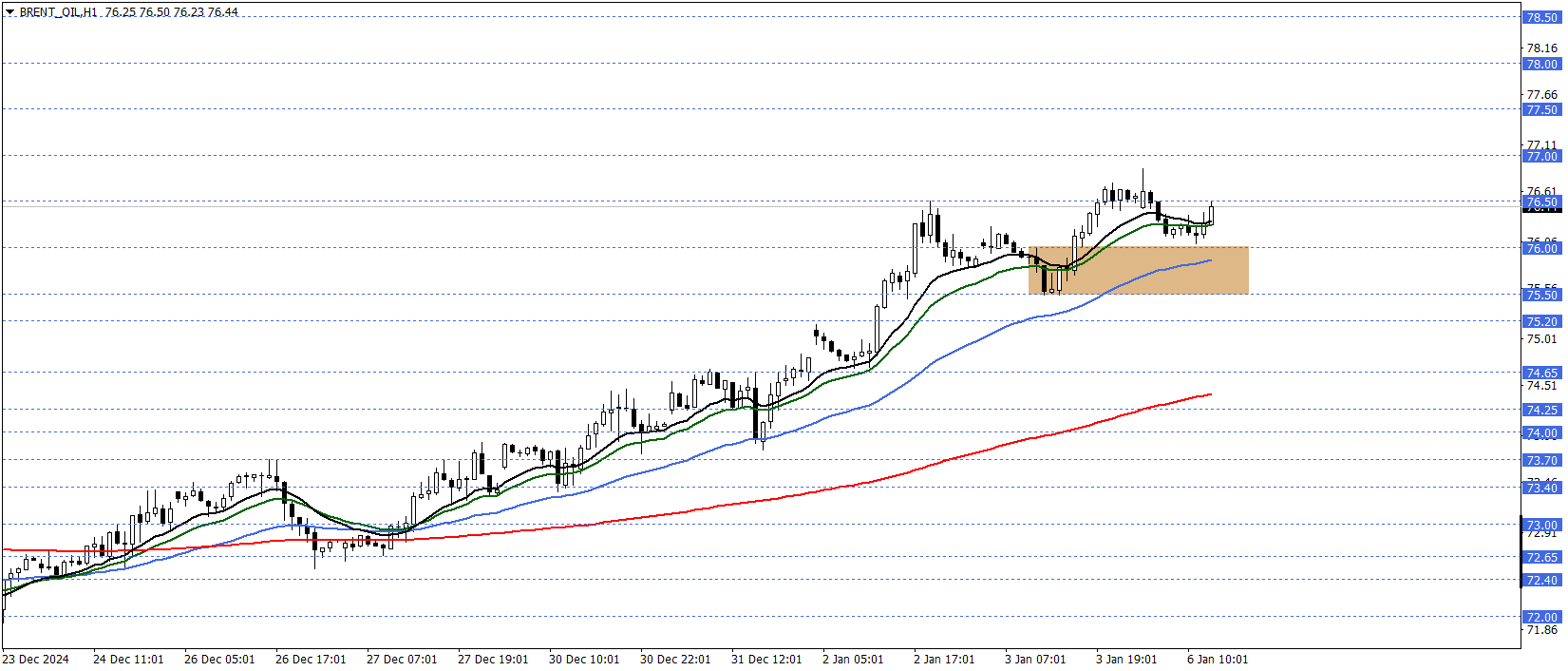Select the 72.40 price level label
Viewport: 1568px width, 671px height.
[x=1541, y=580]
